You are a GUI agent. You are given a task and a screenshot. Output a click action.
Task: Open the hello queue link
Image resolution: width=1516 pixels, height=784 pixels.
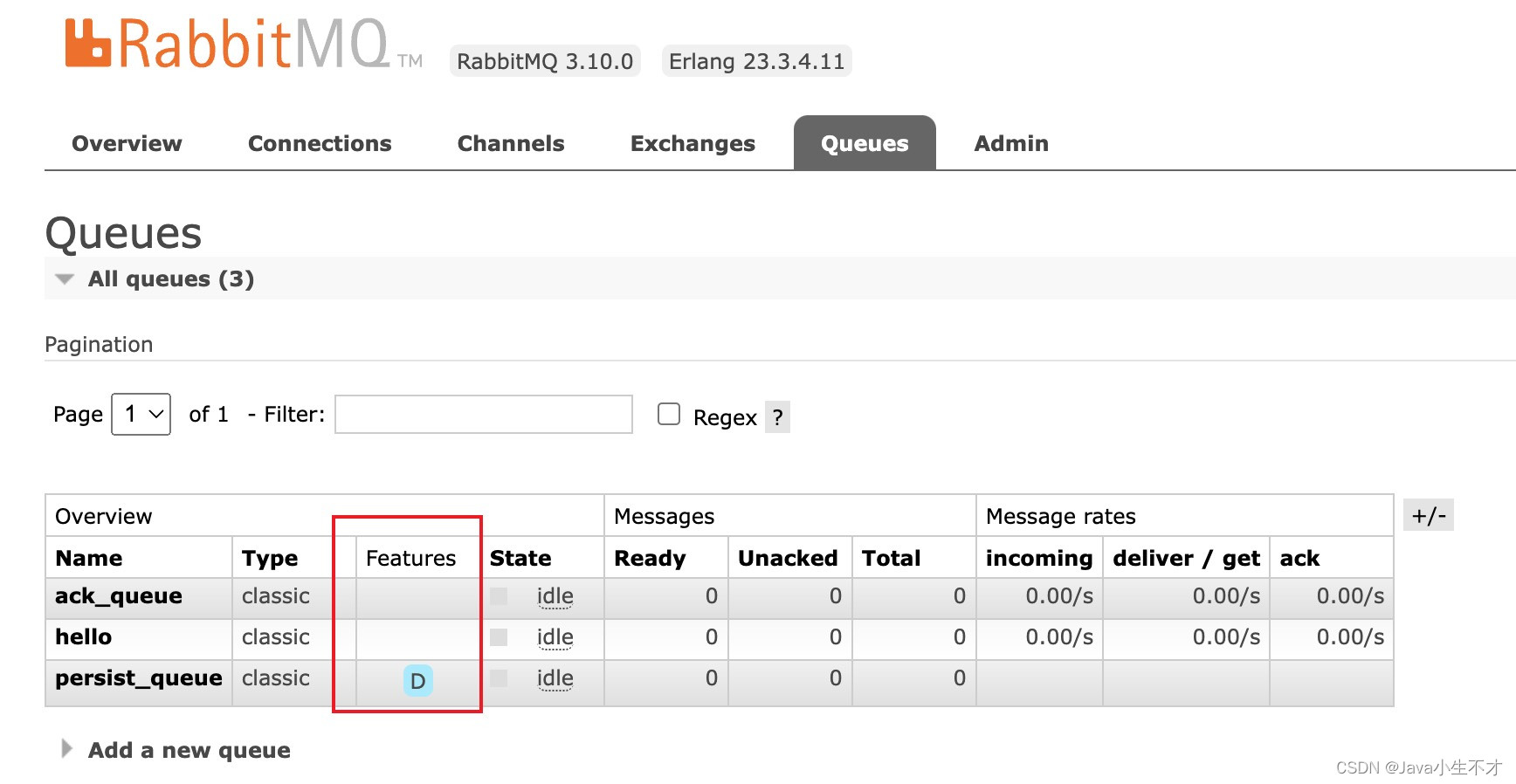coord(84,637)
